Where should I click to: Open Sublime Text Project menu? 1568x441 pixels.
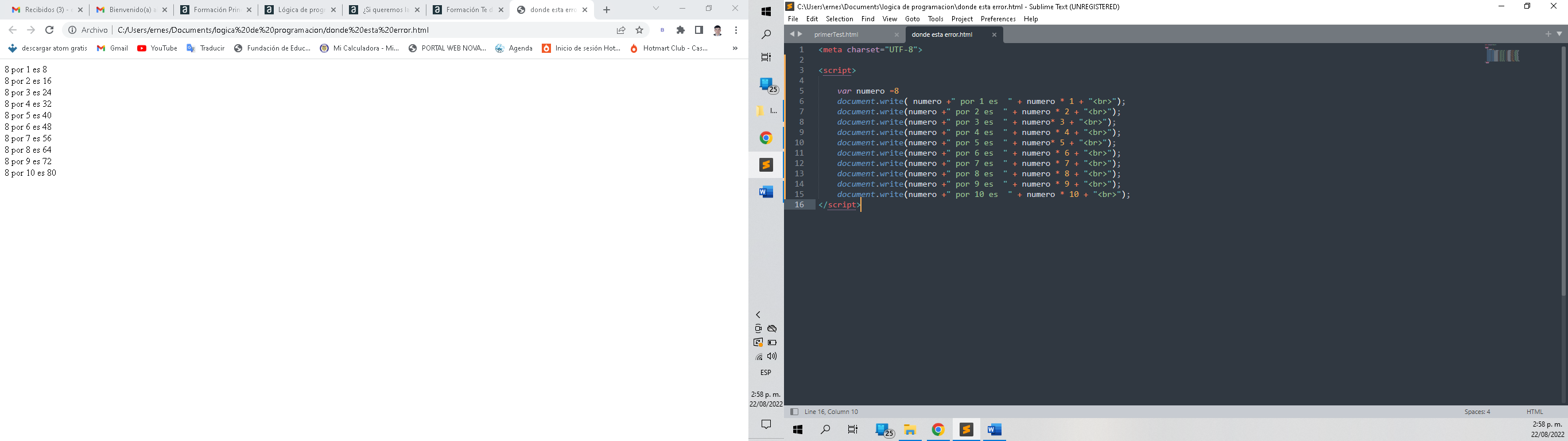coord(962,19)
